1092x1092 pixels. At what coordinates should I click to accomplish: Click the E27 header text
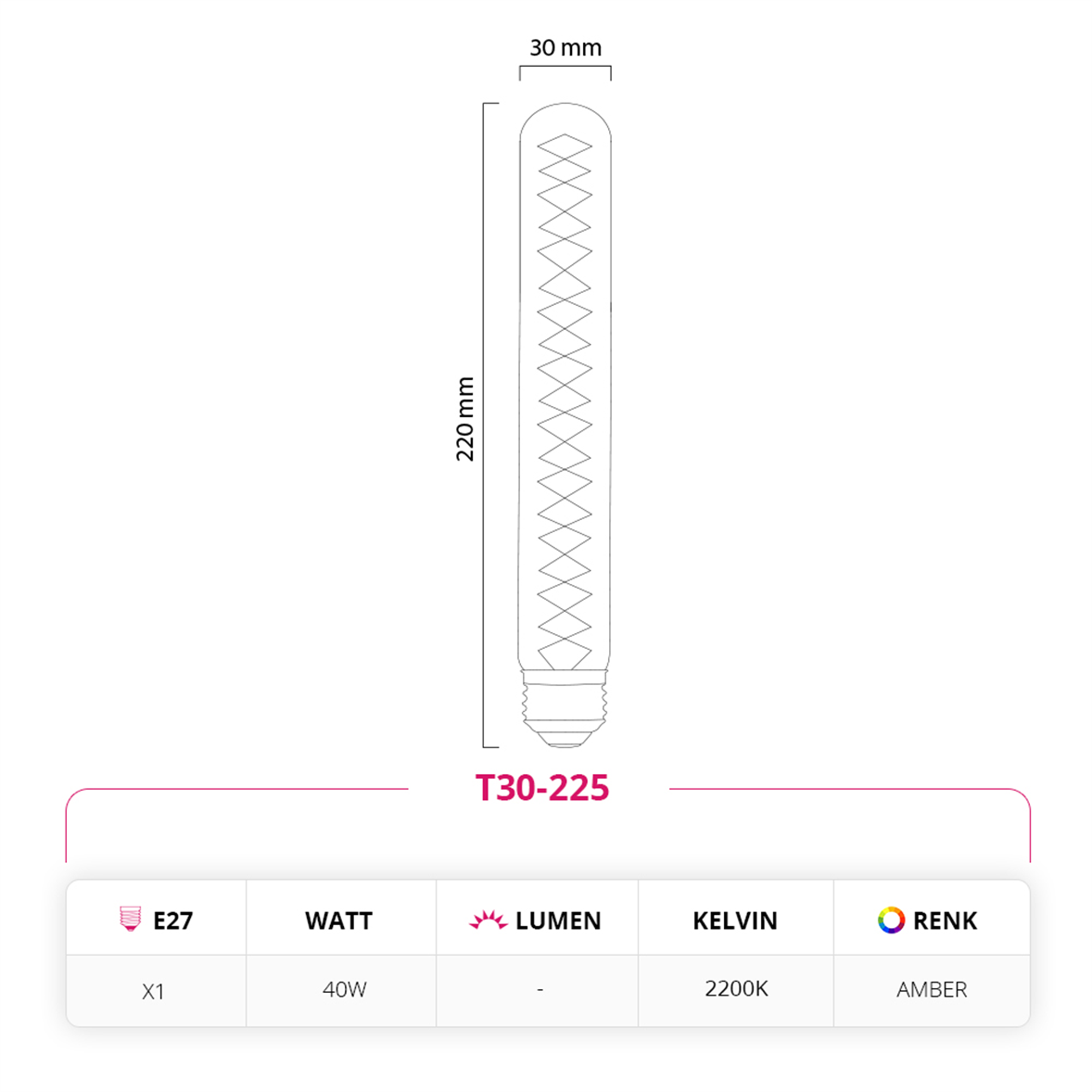point(173,921)
